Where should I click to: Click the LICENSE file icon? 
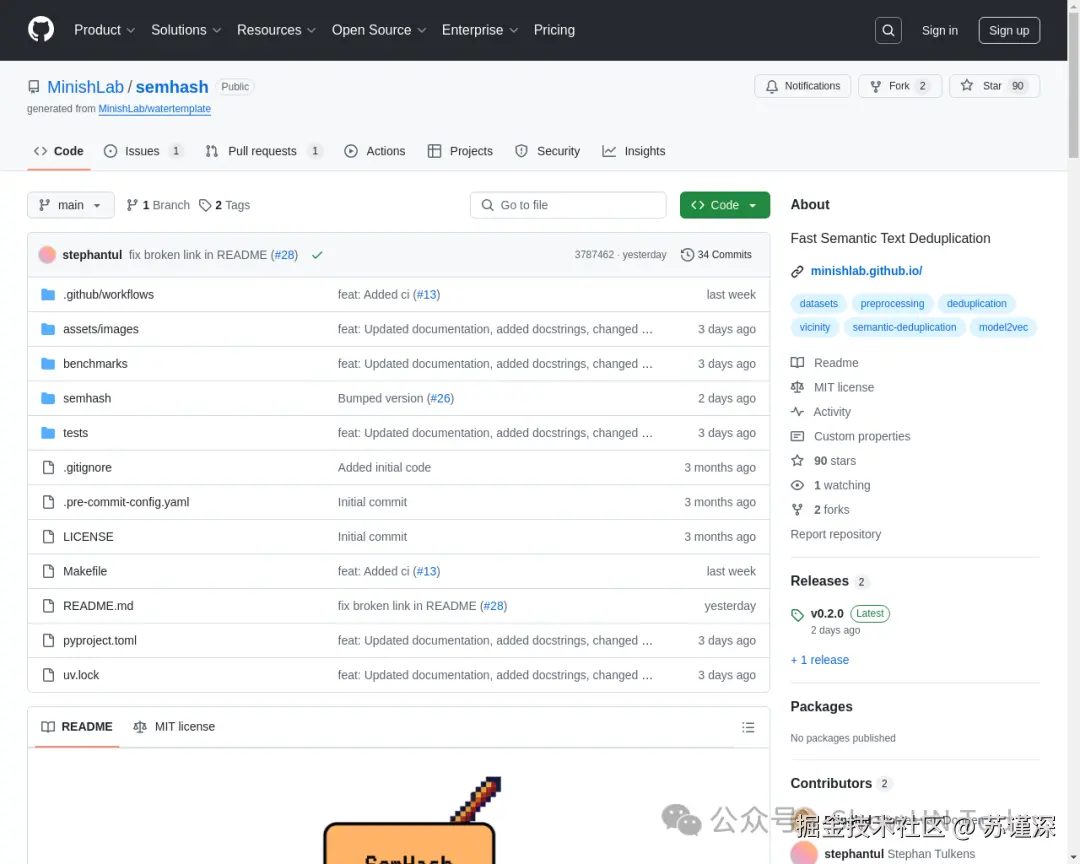[48, 537]
